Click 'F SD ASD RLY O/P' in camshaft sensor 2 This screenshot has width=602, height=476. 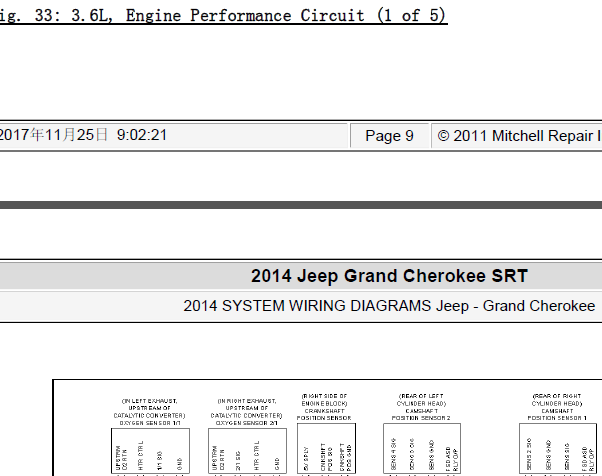click(x=452, y=459)
